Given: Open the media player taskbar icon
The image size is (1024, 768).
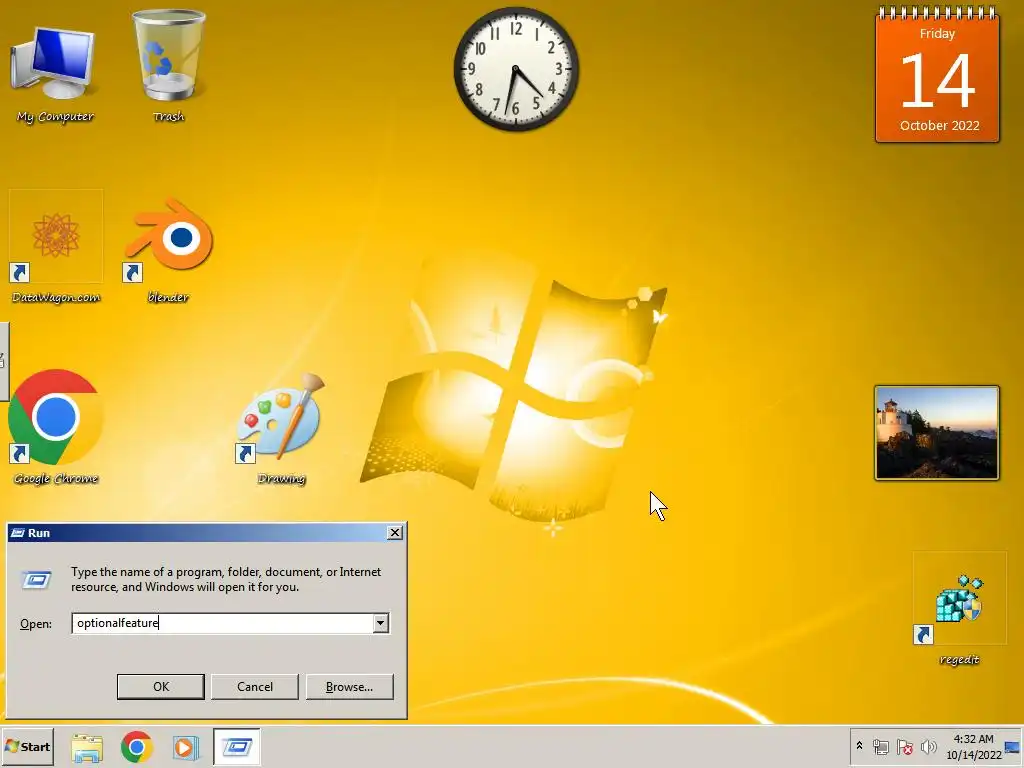Looking at the screenshot, I should pos(185,747).
